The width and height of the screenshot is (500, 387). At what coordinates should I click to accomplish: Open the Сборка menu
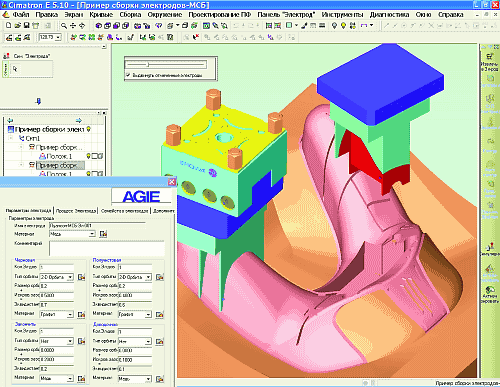[x=130, y=15]
